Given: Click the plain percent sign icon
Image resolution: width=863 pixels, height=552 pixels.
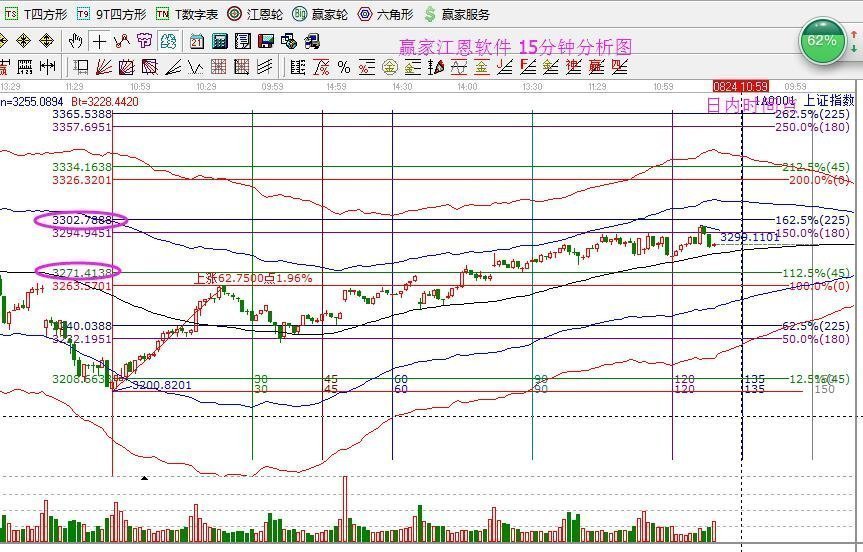Looking at the screenshot, I should [x=344, y=67].
